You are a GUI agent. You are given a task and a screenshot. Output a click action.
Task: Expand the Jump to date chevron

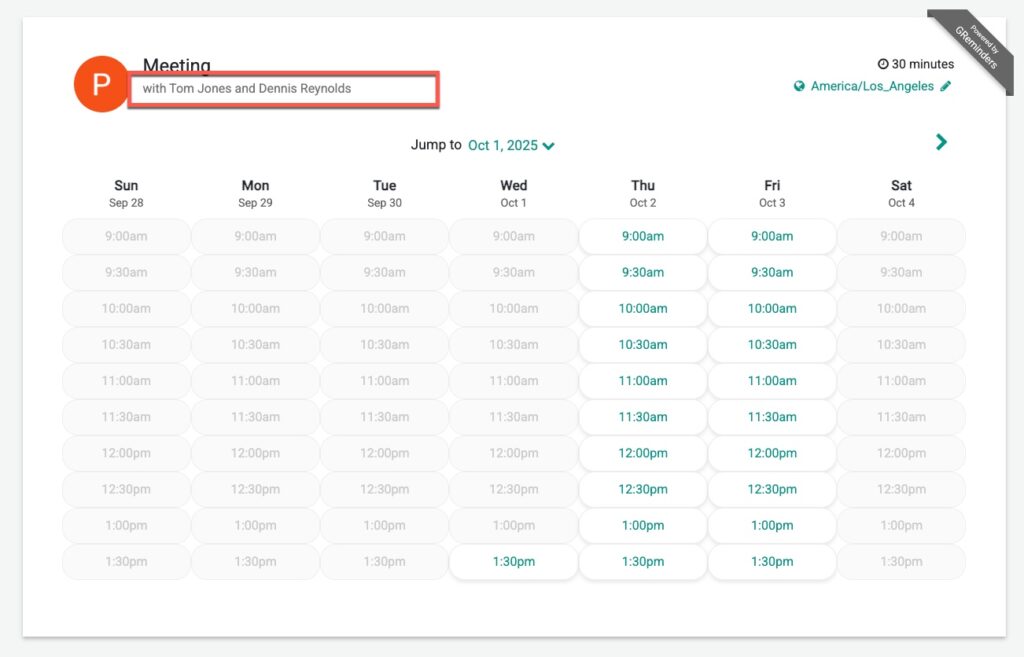tap(549, 146)
